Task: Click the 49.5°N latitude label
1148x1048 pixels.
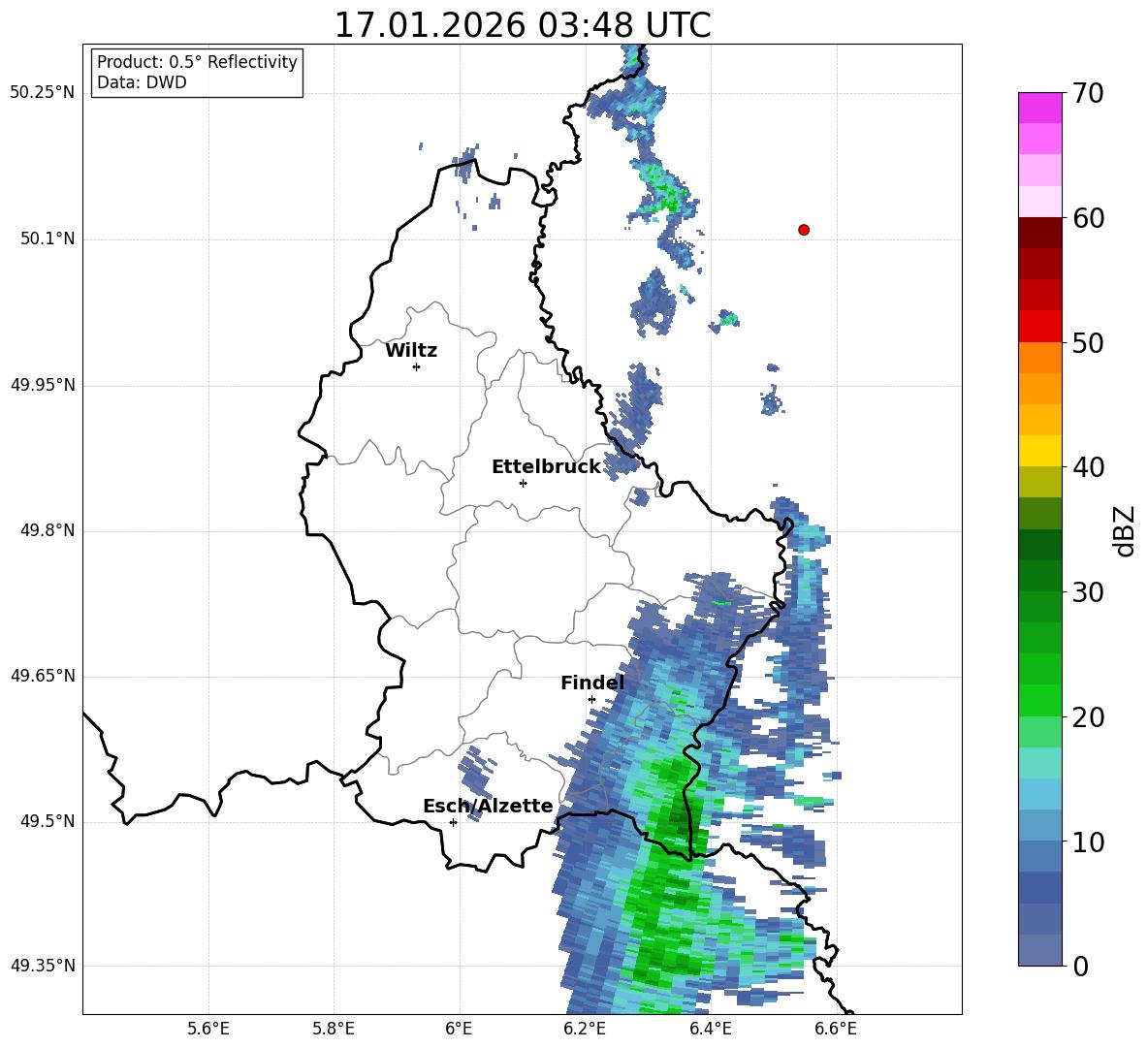Action: tap(48, 821)
